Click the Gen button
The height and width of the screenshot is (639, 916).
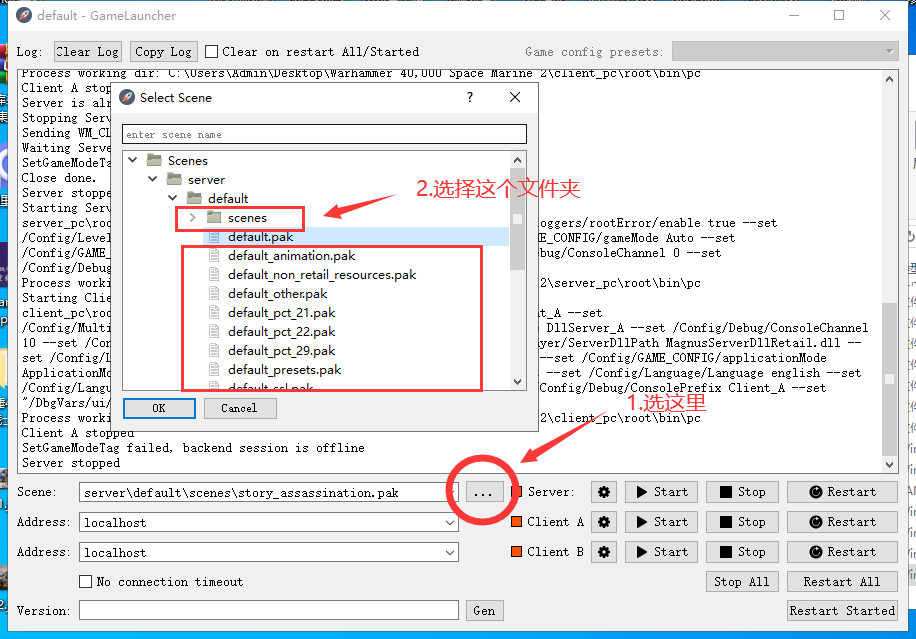click(x=484, y=610)
